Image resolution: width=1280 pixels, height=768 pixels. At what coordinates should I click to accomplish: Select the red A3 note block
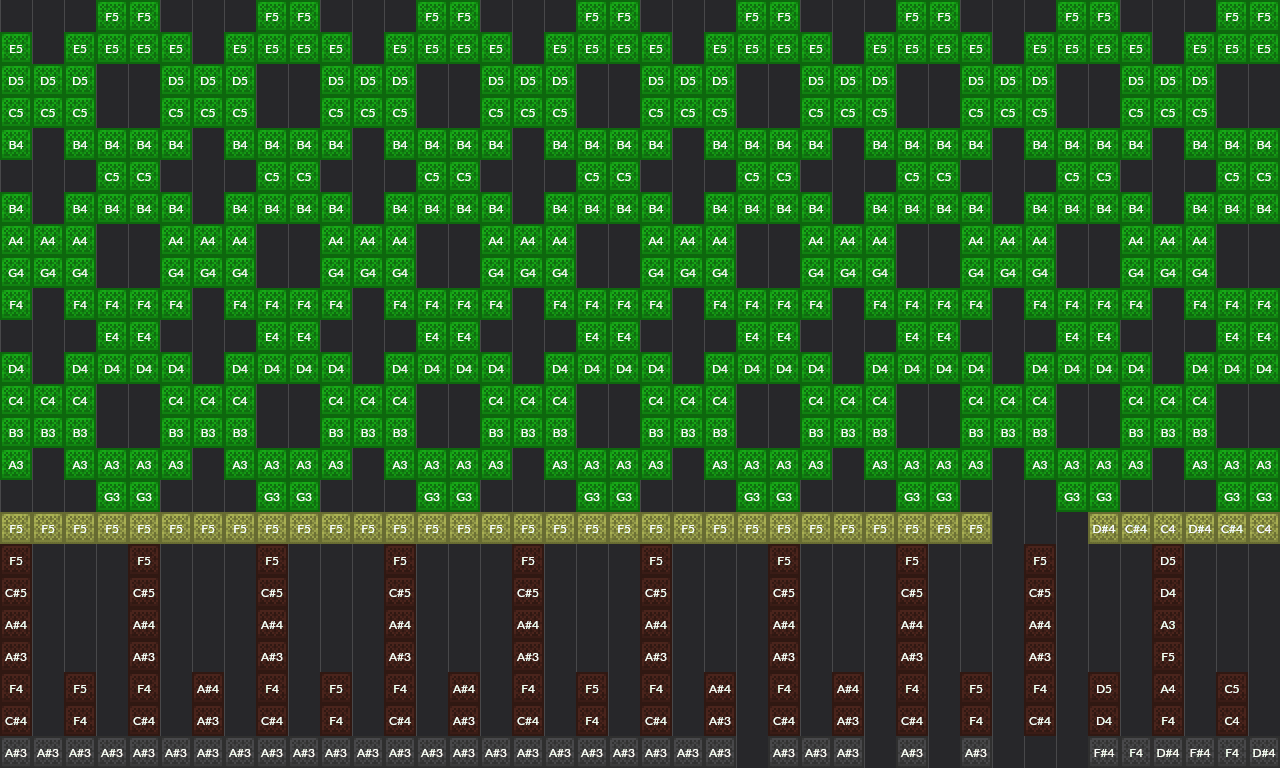coord(1168,625)
